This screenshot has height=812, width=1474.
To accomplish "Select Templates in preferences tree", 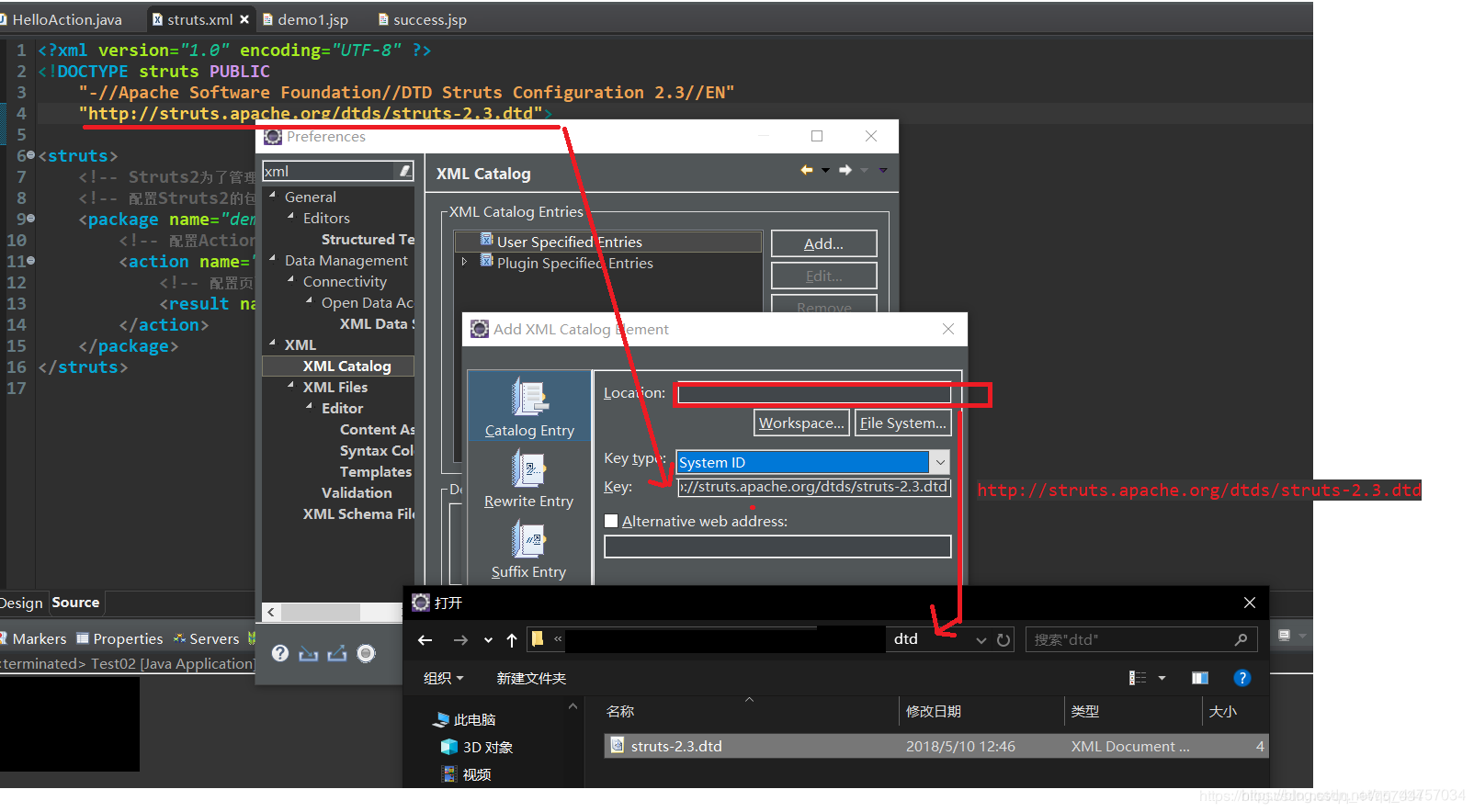I will click(x=376, y=471).
